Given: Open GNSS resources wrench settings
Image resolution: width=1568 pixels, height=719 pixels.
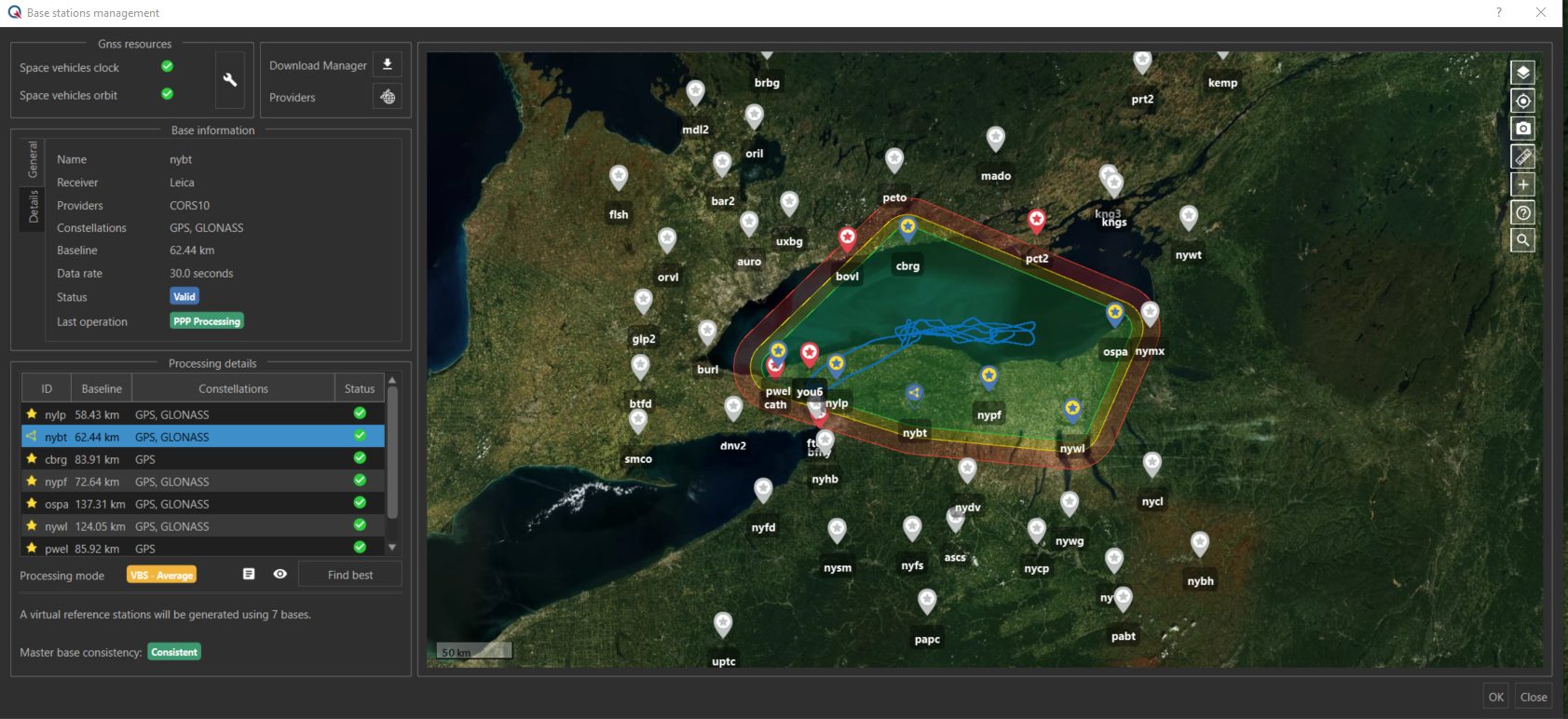Looking at the screenshot, I should tap(230, 80).
